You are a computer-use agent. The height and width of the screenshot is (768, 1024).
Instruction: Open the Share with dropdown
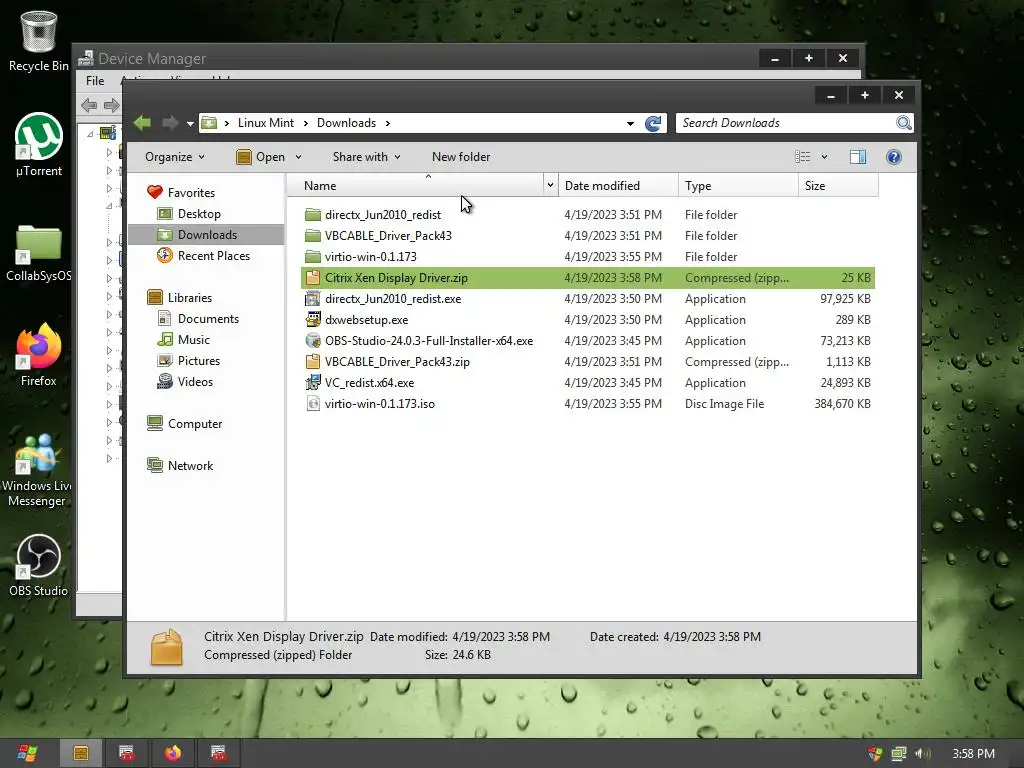click(366, 157)
